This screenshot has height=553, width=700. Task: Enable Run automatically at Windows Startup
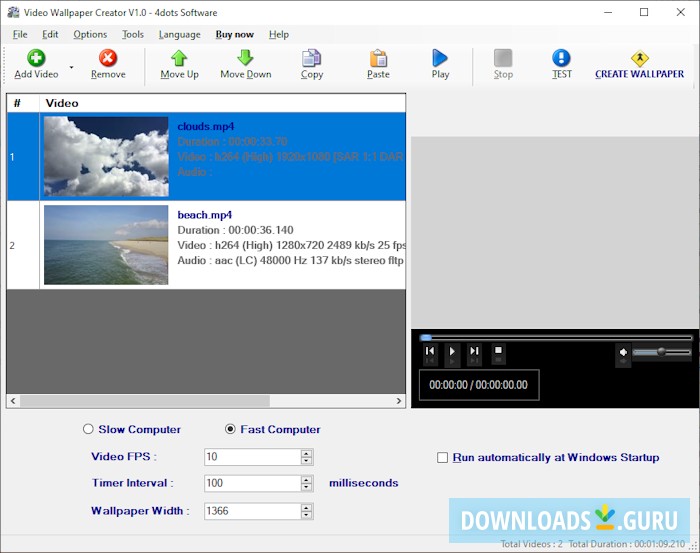tap(443, 458)
